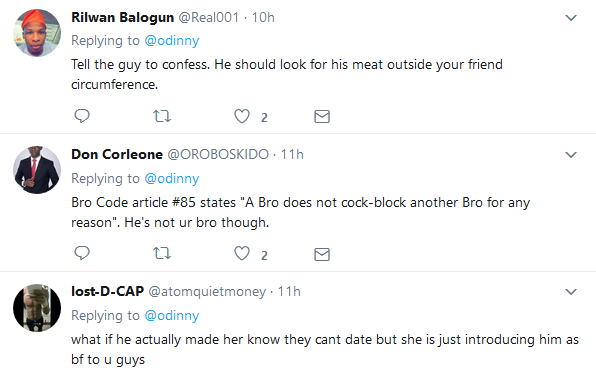
Task: Open more options chevron on Rilwan Balogun's tweet
Action: (x=571, y=18)
